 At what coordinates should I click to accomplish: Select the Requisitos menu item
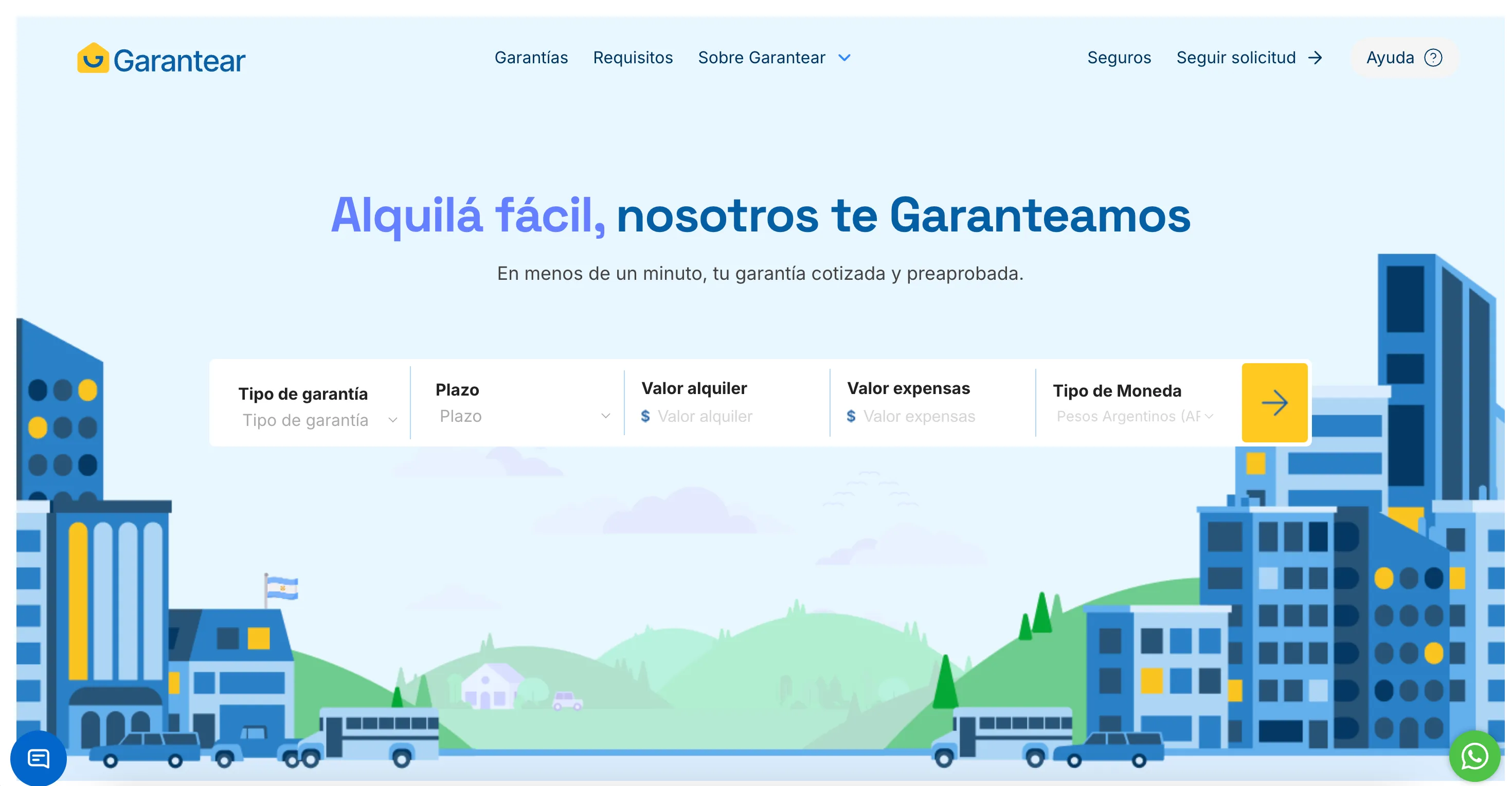click(x=633, y=58)
